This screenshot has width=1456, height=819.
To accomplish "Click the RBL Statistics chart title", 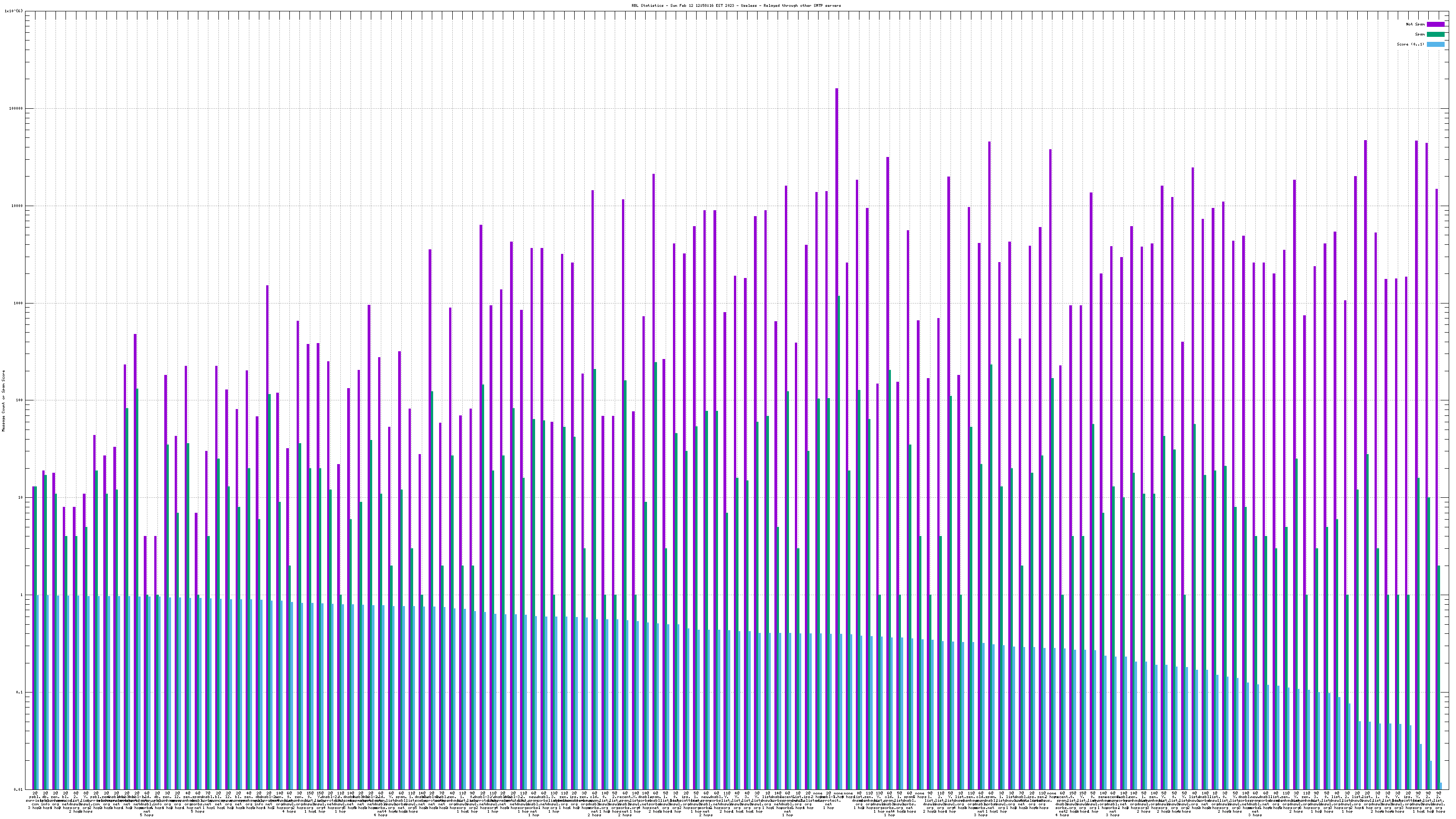I will (x=736, y=5).
